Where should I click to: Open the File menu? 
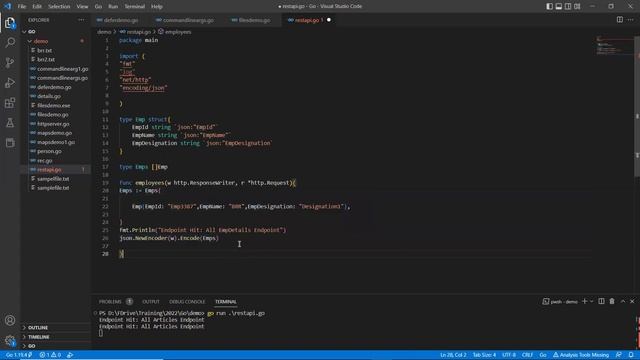[22, 7]
